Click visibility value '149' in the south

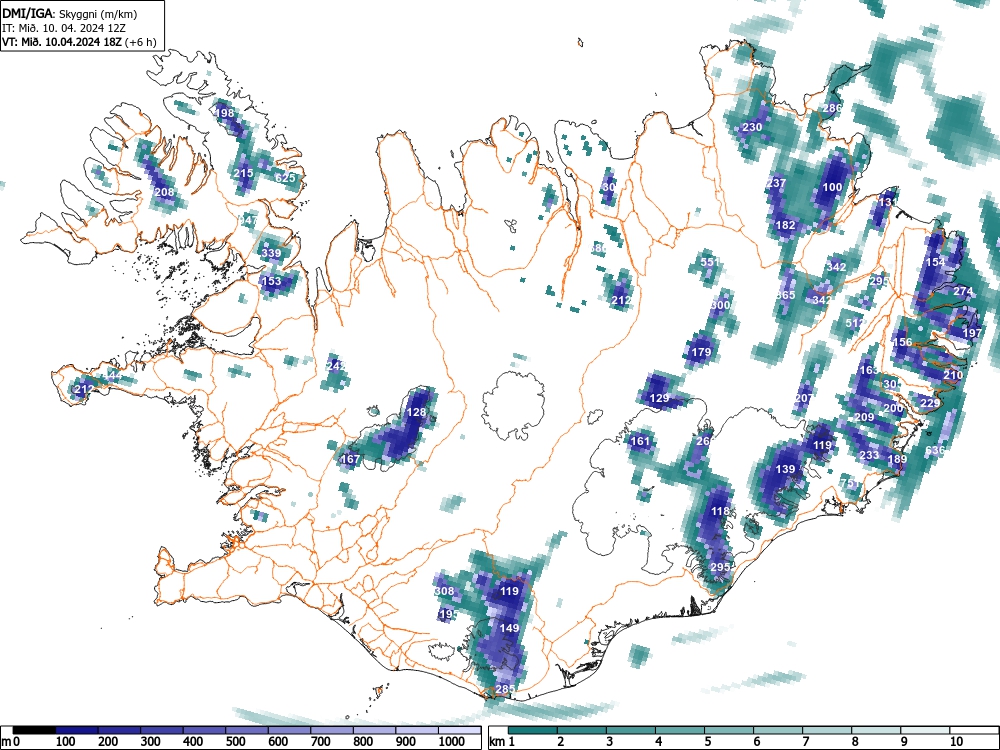[509, 628]
